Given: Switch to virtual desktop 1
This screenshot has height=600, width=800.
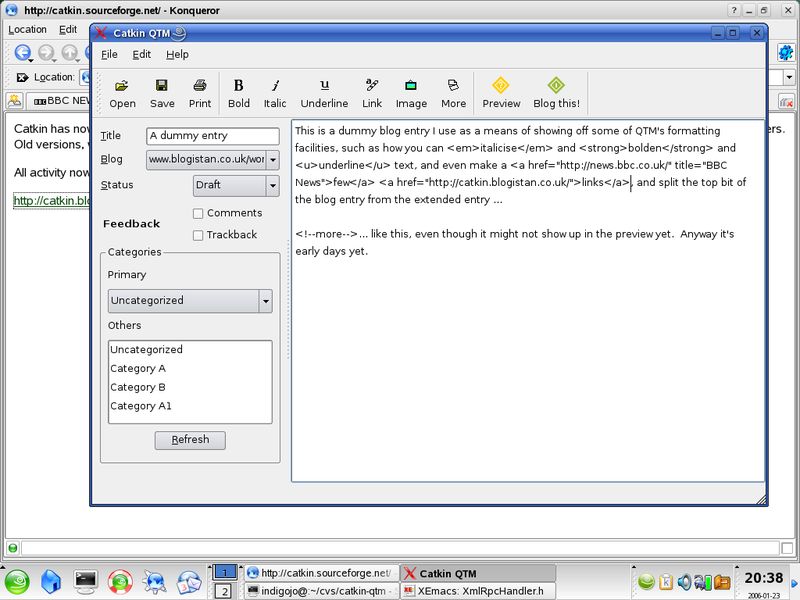Looking at the screenshot, I should 224,572.
